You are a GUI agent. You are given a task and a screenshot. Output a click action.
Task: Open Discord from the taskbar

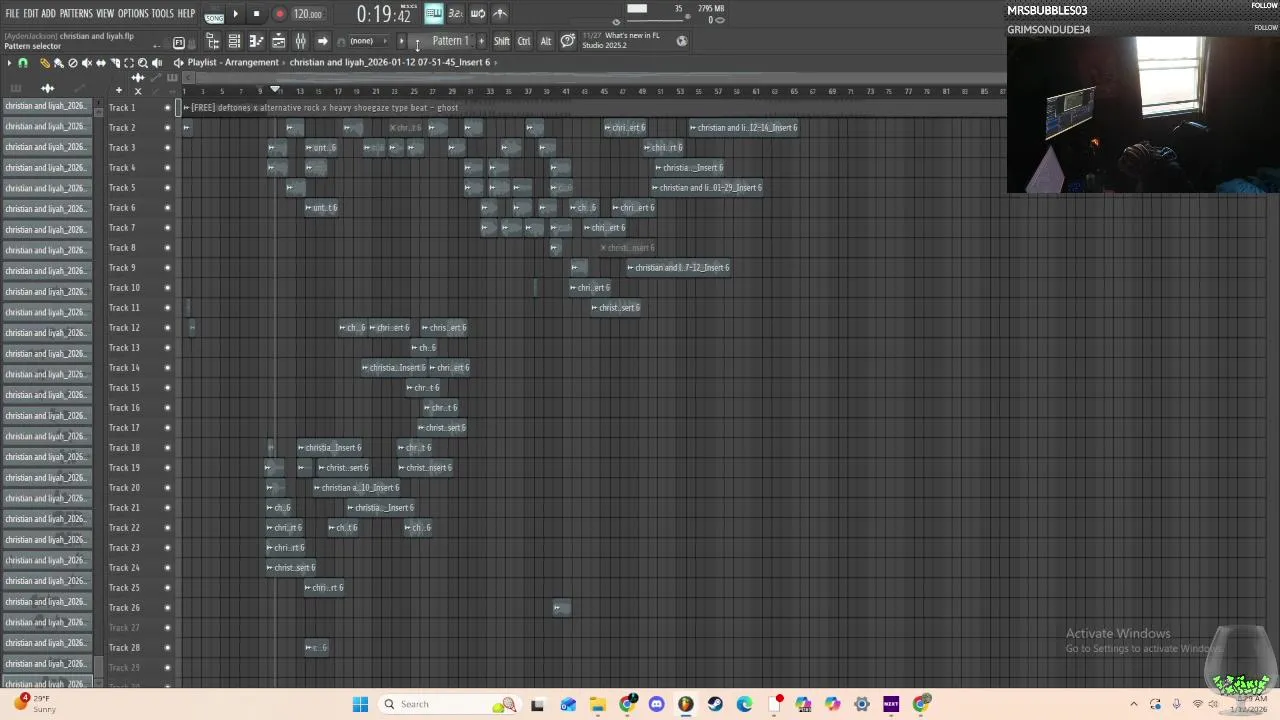click(x=656, y=704)
